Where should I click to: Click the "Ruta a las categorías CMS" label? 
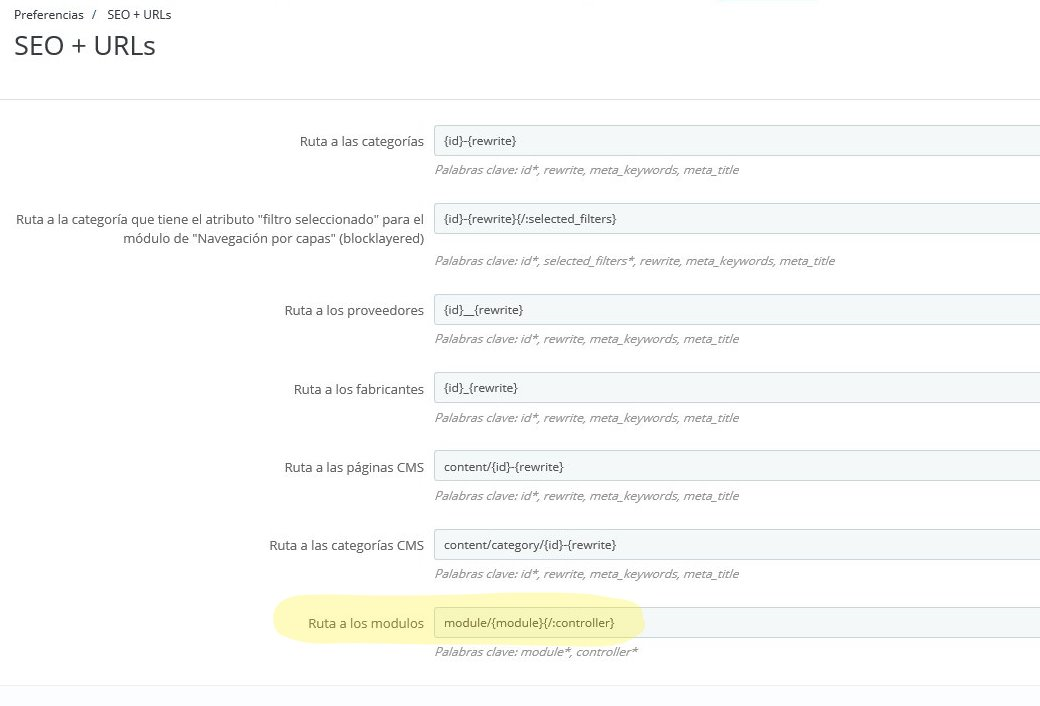[346, 546]
